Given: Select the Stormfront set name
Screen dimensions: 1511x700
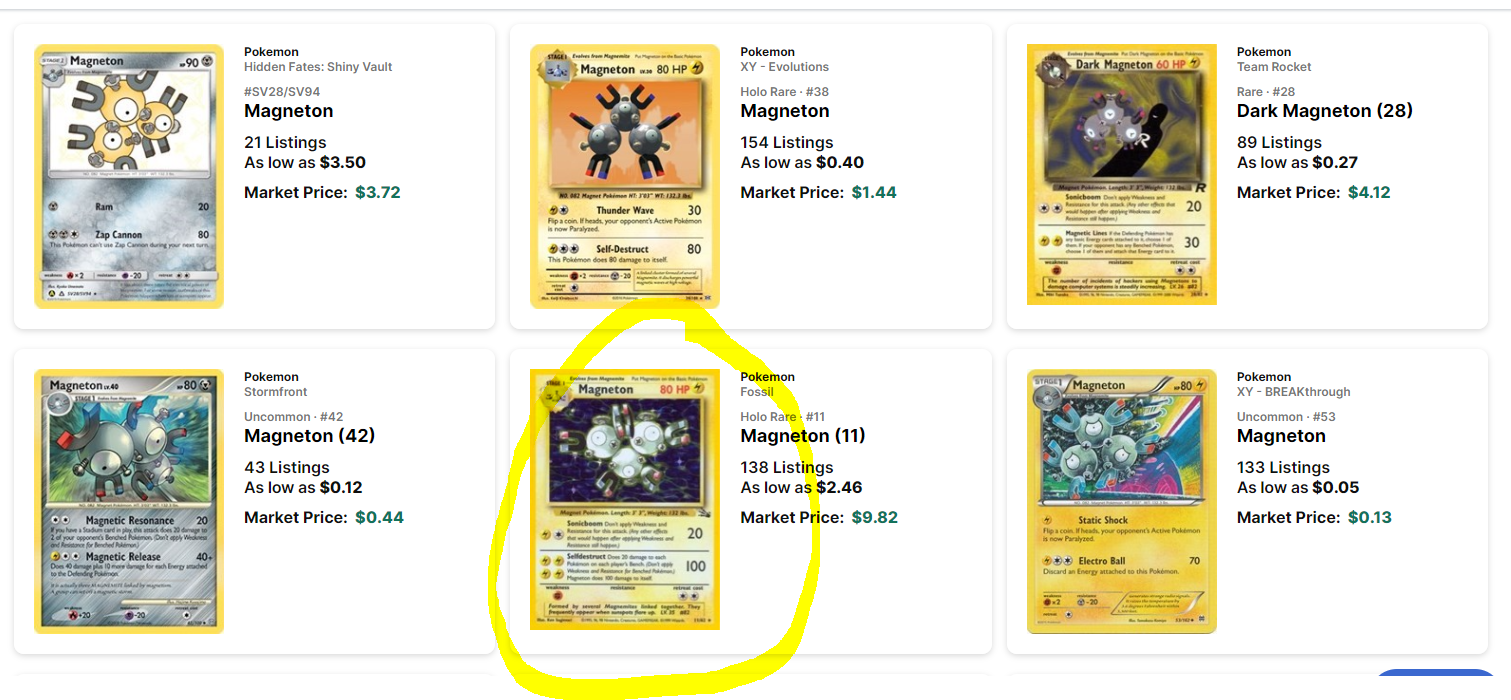Looking at the screenshot, I should [x=276, y=392].
